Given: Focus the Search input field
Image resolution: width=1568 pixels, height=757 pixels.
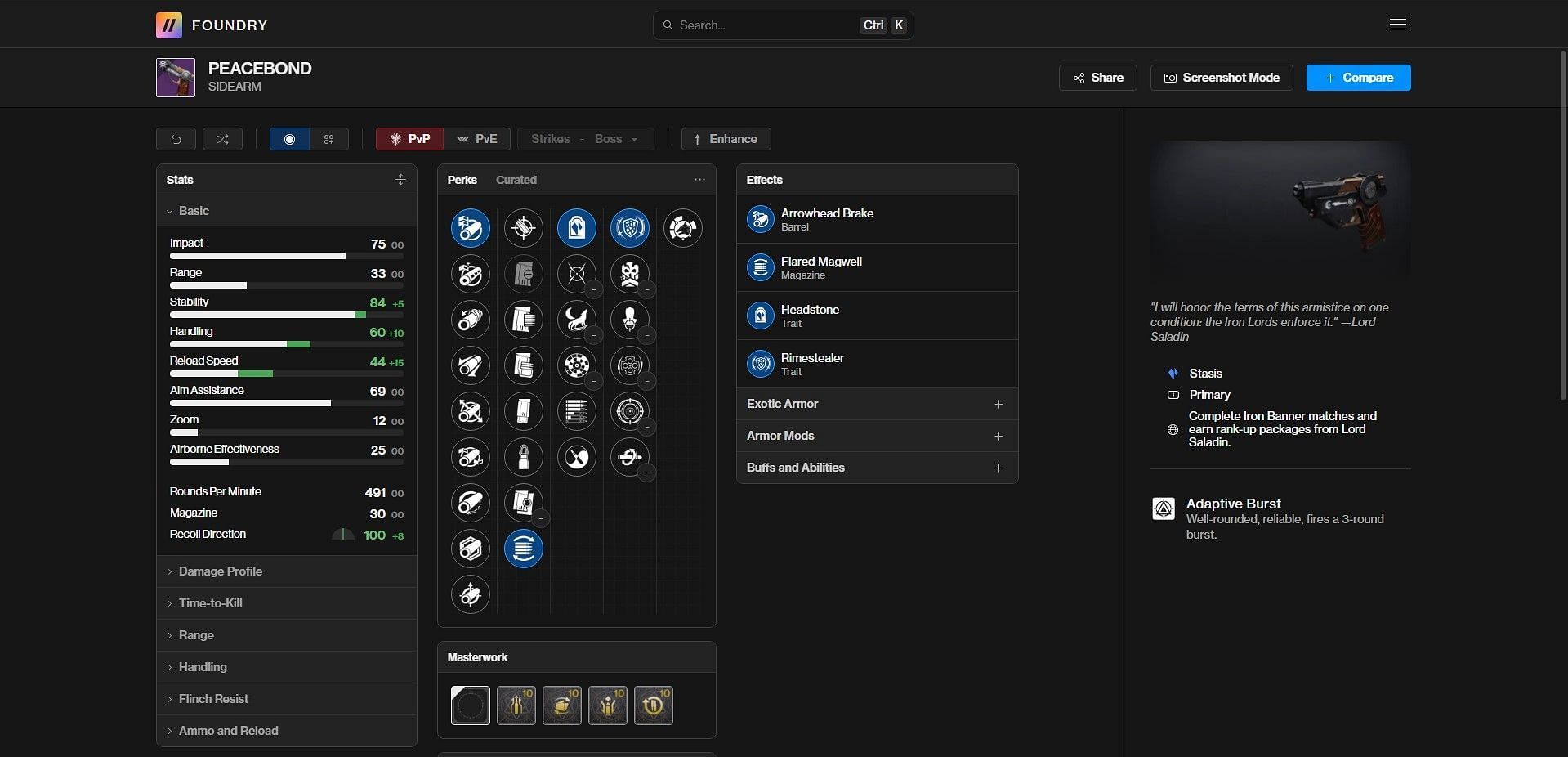Looking at the screenshot, I should (x=783, y=25).
